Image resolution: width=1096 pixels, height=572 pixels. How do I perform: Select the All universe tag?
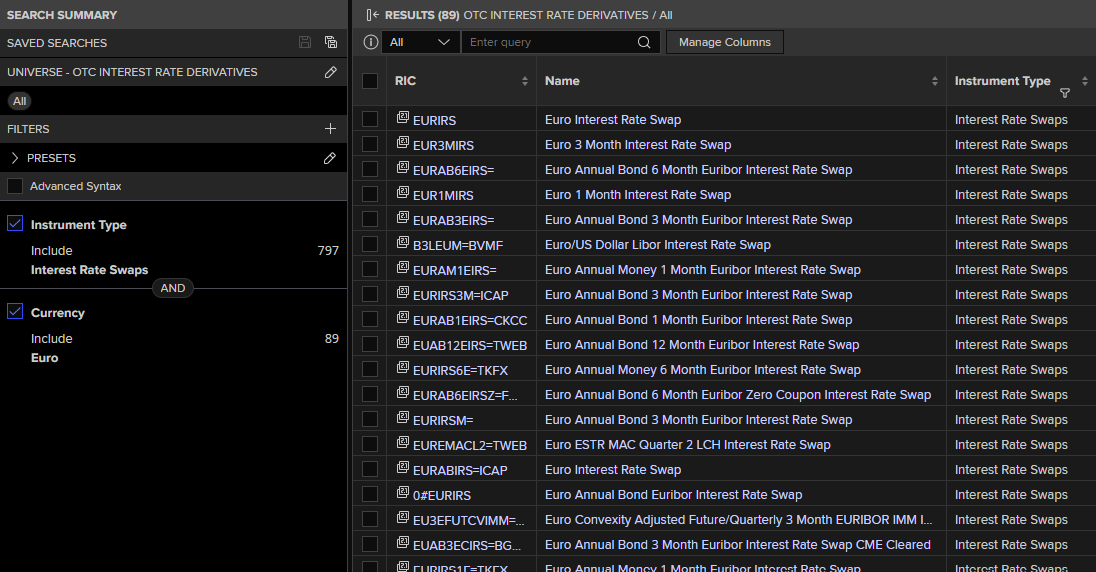20,101
